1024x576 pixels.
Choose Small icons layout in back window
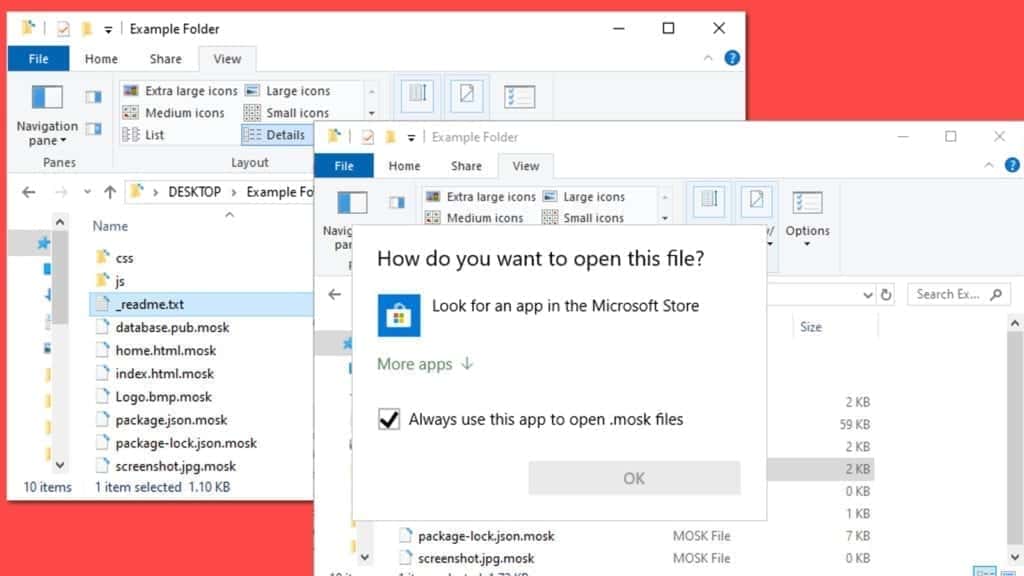[x=287, y=113]
